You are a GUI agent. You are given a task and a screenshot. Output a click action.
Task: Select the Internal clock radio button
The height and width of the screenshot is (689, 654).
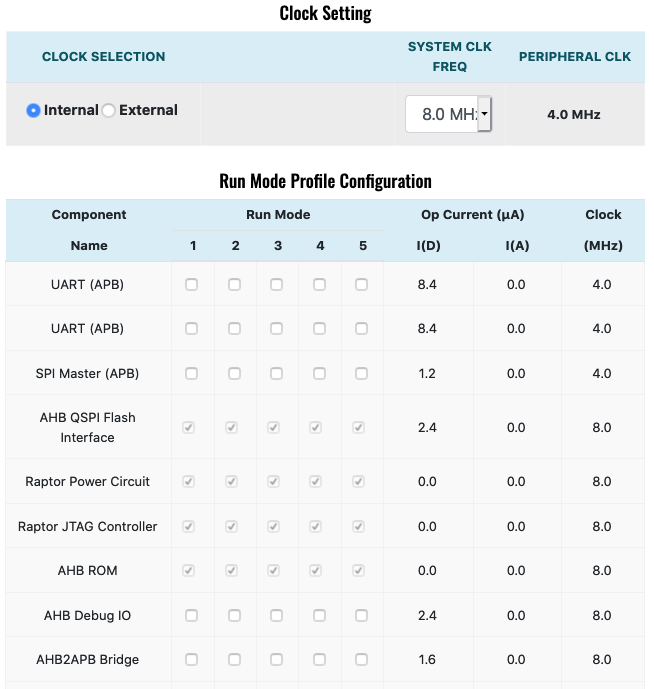tap(33, 110)
